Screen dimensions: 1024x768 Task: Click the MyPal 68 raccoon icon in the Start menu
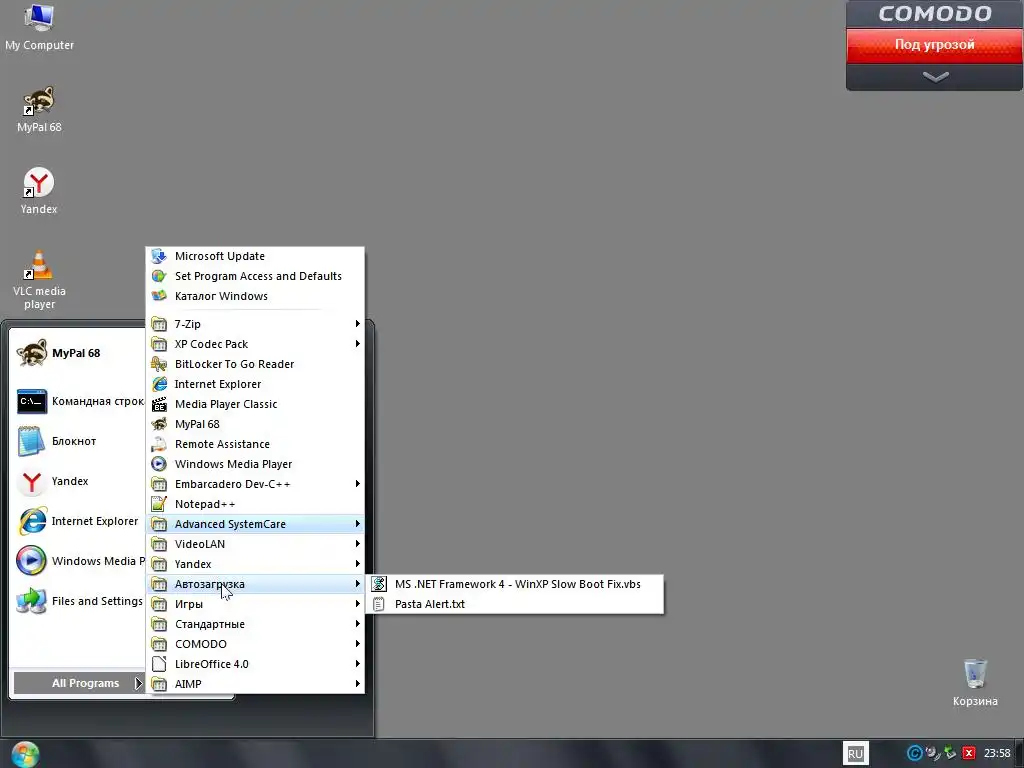[31, 353]
